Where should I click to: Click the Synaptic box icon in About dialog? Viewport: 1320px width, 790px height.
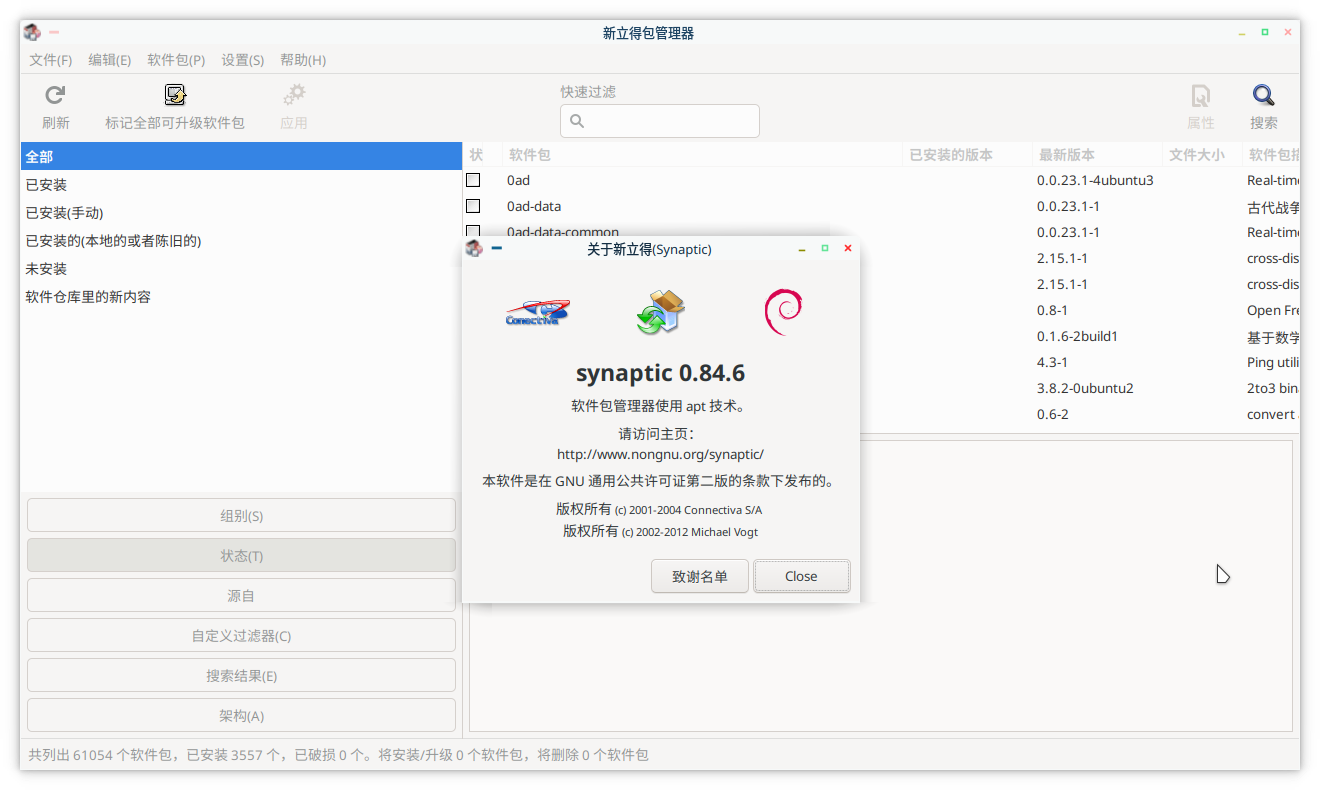click(x=660, y=311)
